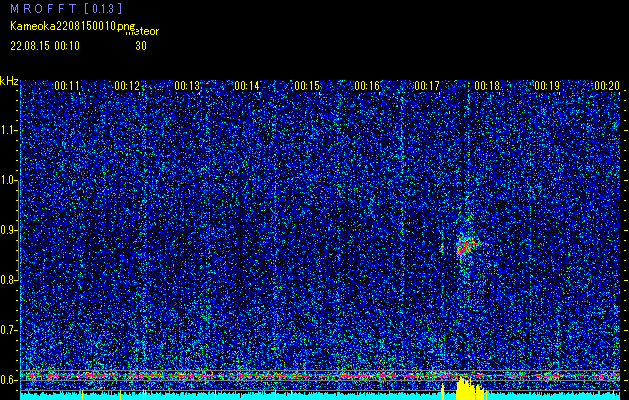The height and width of the screenshot is (400, 629).
Task: Click the red carrier line near 0.6 kHz
Action: pos(320,376)
